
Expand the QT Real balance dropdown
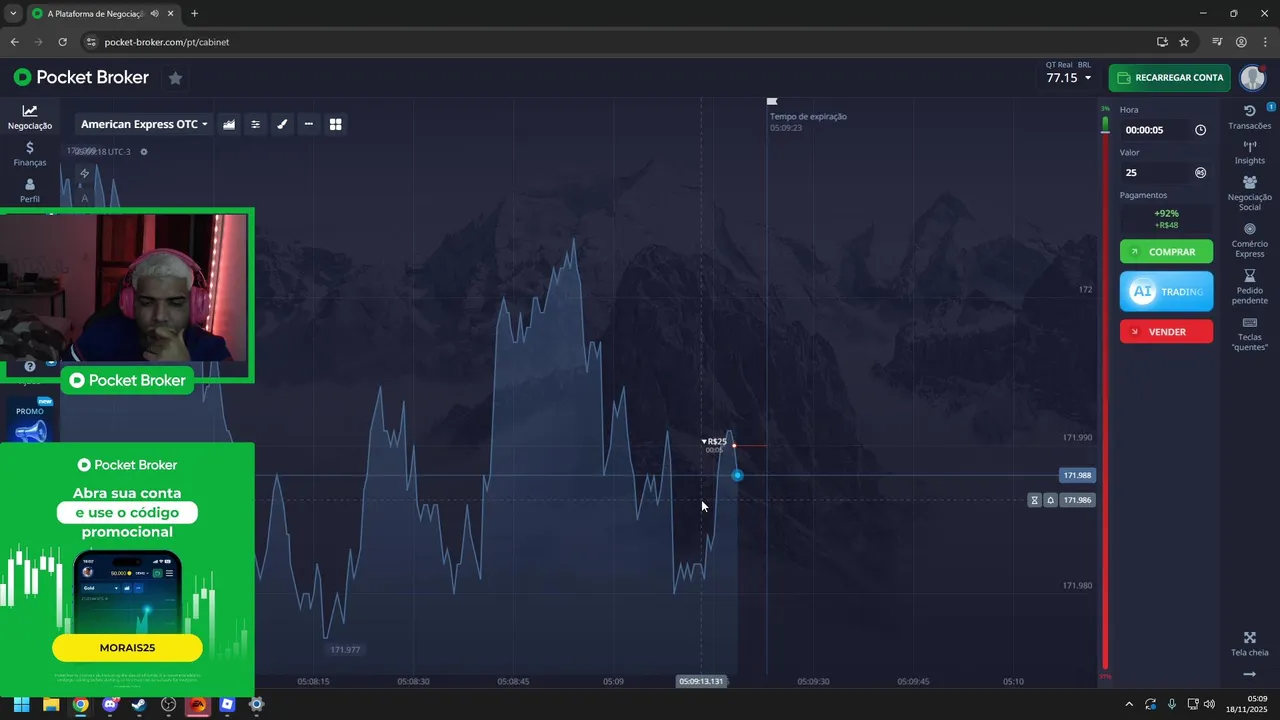click(1068, 77)
